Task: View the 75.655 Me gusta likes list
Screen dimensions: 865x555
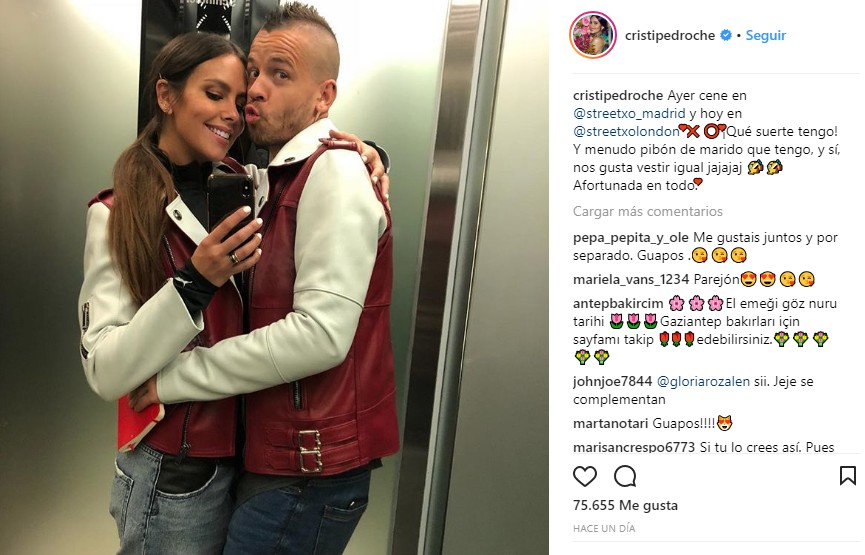Action: (x=626, y=505)
